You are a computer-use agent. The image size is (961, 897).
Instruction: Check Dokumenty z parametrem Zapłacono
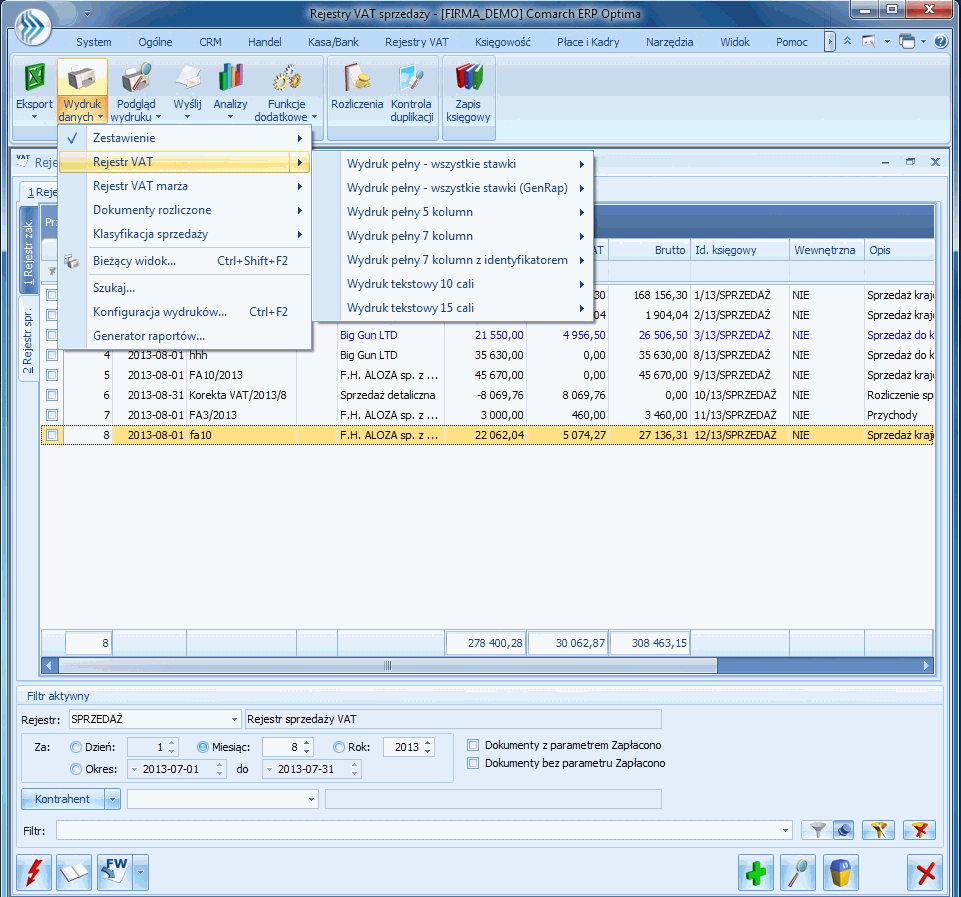(473, 745)
